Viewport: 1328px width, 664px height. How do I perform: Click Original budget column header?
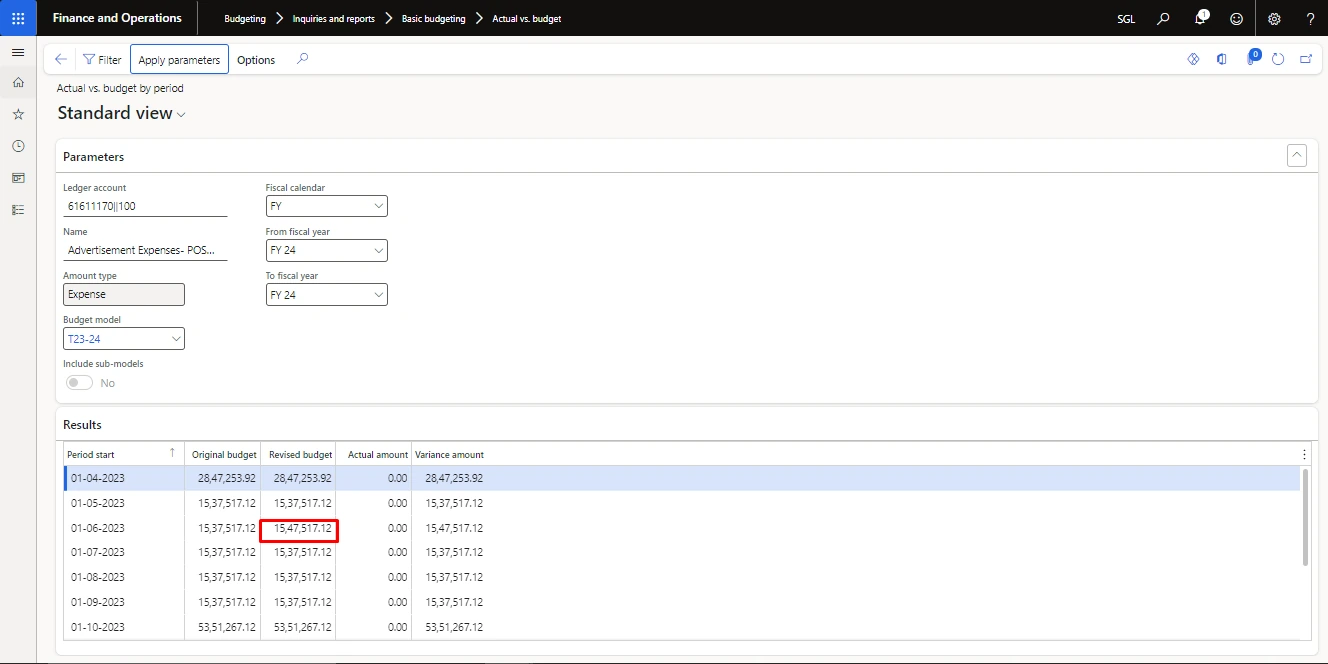coord(222,454)
